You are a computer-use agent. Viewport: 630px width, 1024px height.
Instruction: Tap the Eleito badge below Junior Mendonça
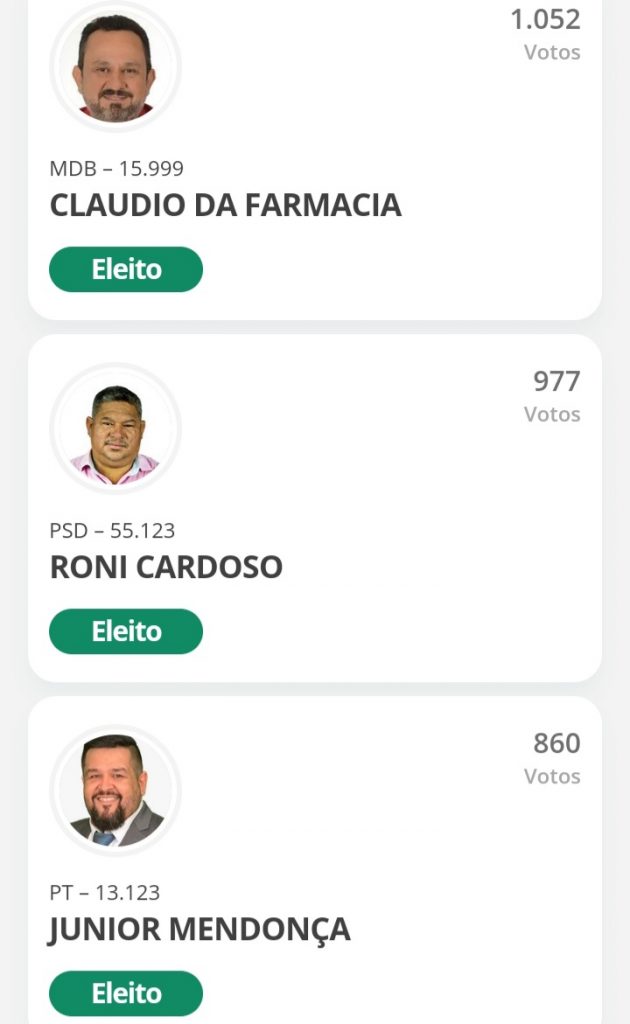coord(126,993)
